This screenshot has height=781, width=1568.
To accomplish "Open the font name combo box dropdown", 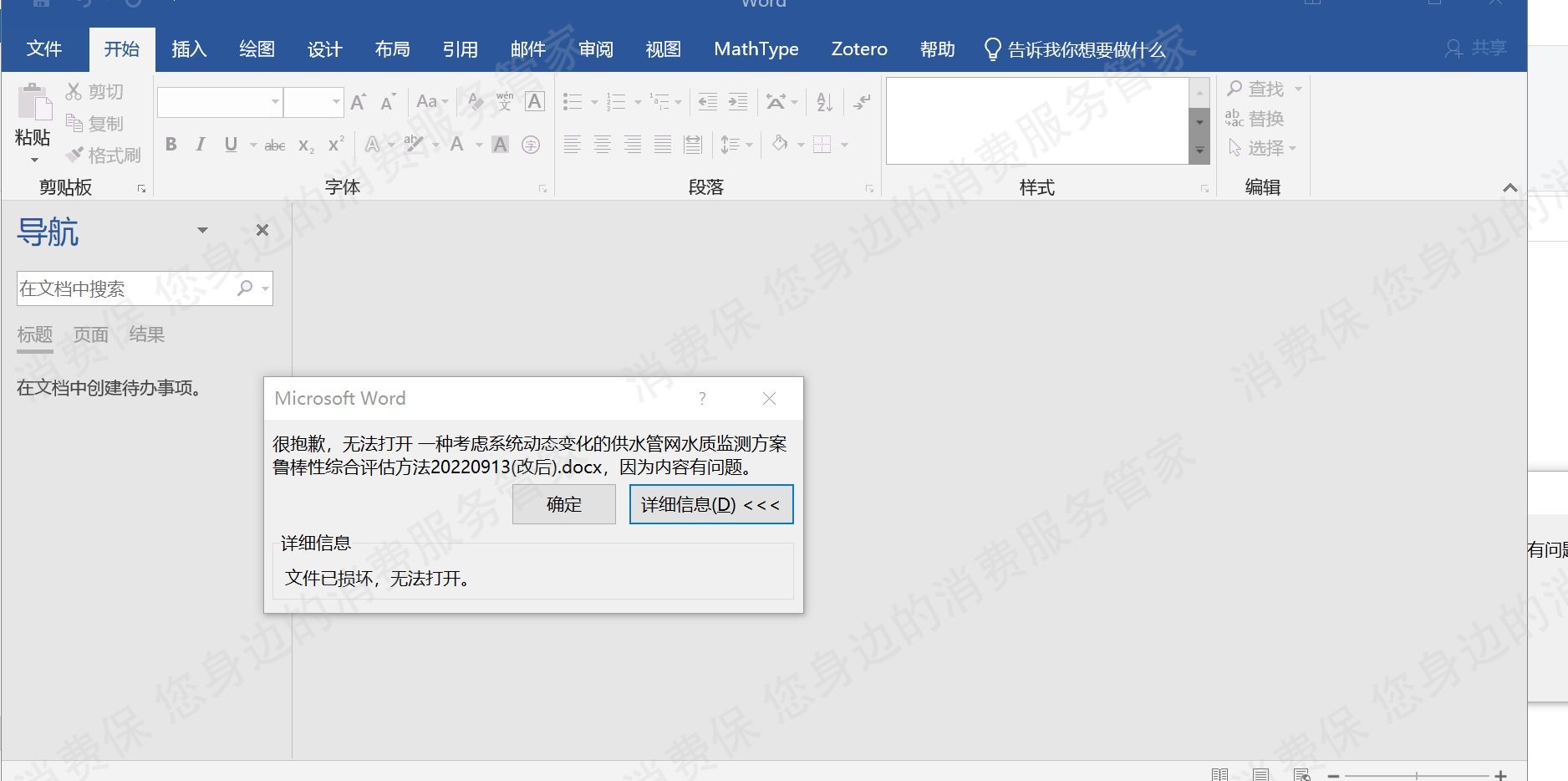I will coord(275,102).
